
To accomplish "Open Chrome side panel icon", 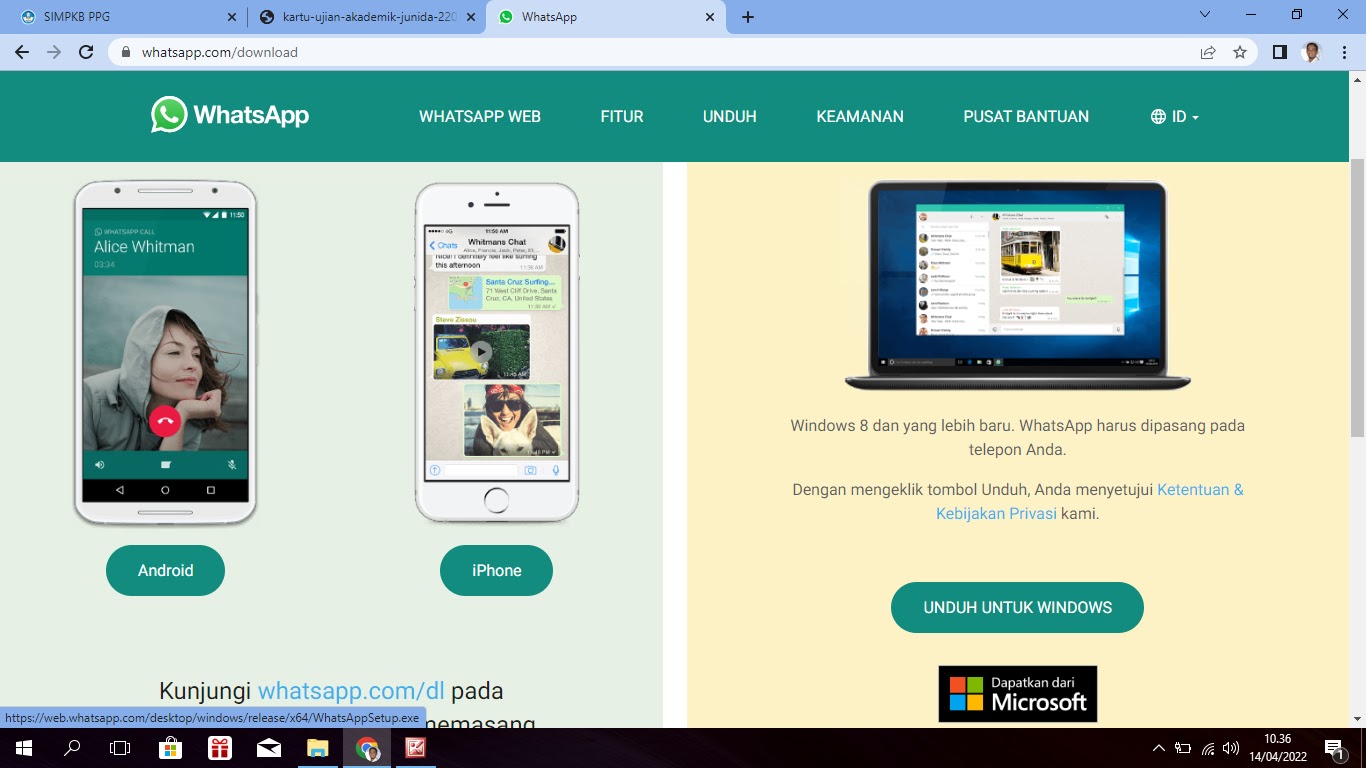I will click(x=1279, y=52).
